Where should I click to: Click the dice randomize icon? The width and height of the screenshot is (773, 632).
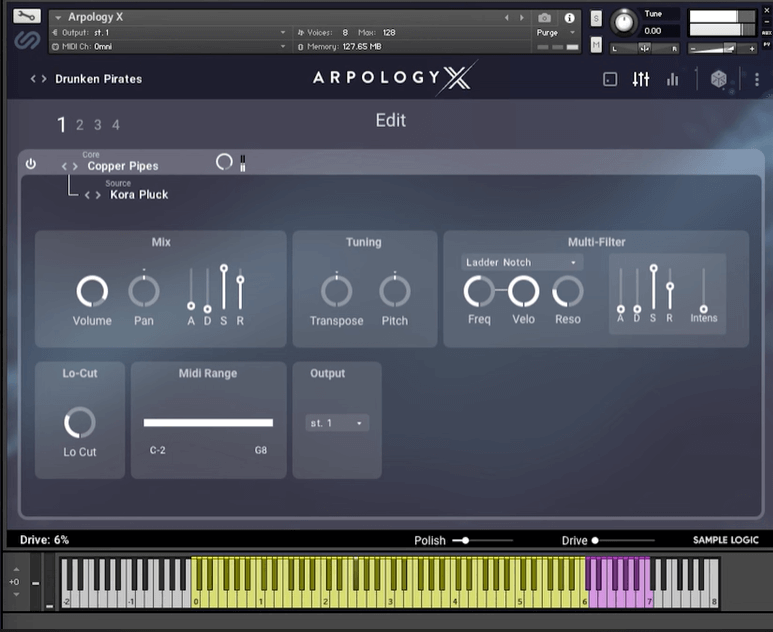(718, 79)
